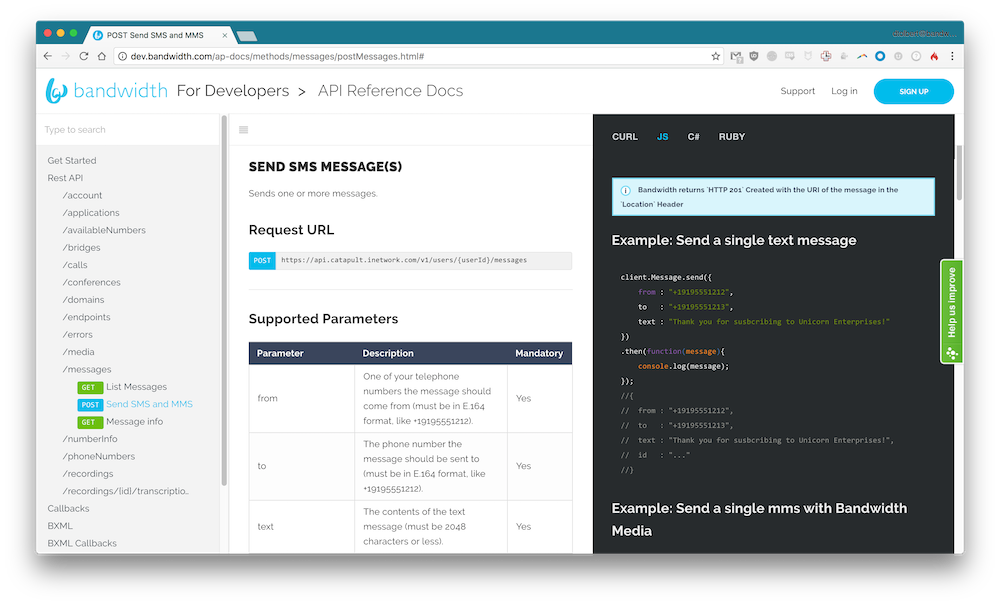Toggle the sidebar hamburger icon
This screenshot has height=605, width=1000.
coord(243,130)
